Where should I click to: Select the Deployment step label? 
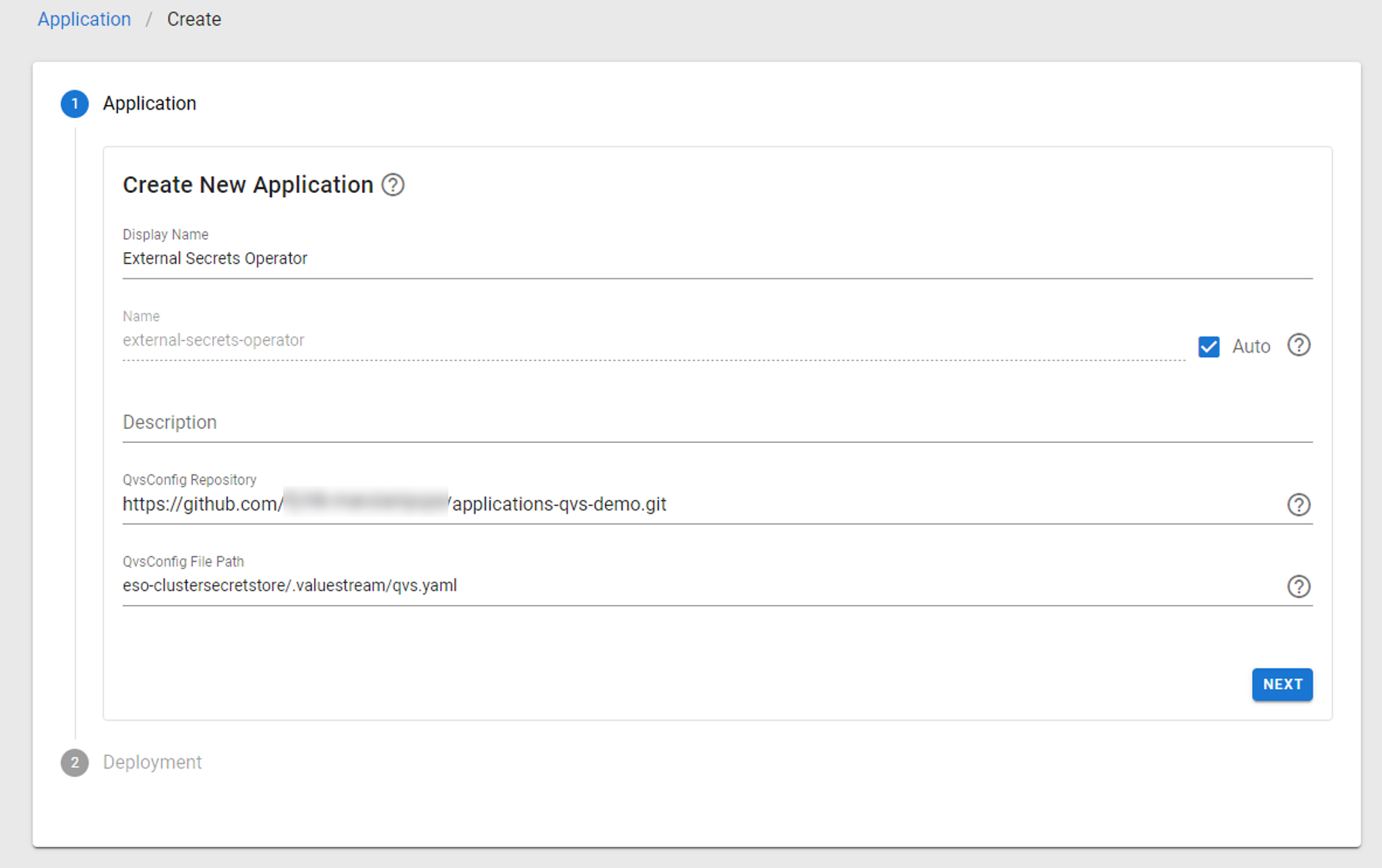coord(152,762)
